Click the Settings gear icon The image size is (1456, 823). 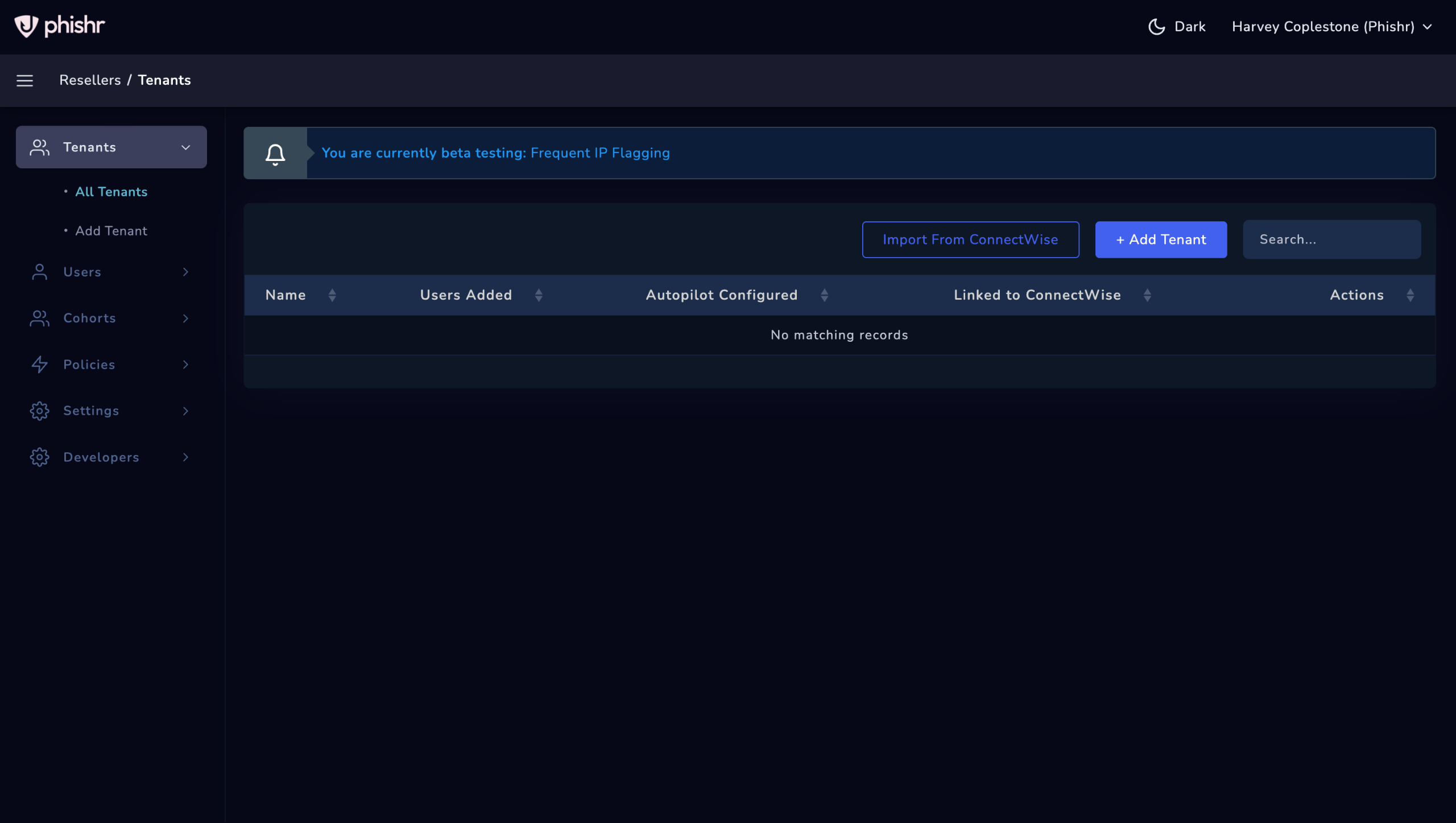(39, 411)
